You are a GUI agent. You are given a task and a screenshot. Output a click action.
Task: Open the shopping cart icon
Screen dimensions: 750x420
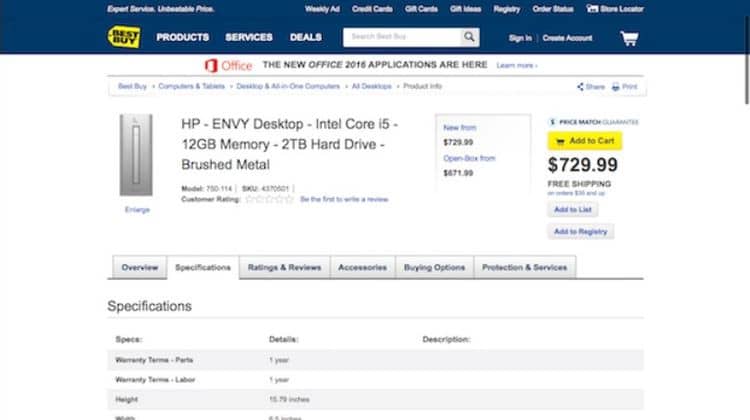click(629, 38)
